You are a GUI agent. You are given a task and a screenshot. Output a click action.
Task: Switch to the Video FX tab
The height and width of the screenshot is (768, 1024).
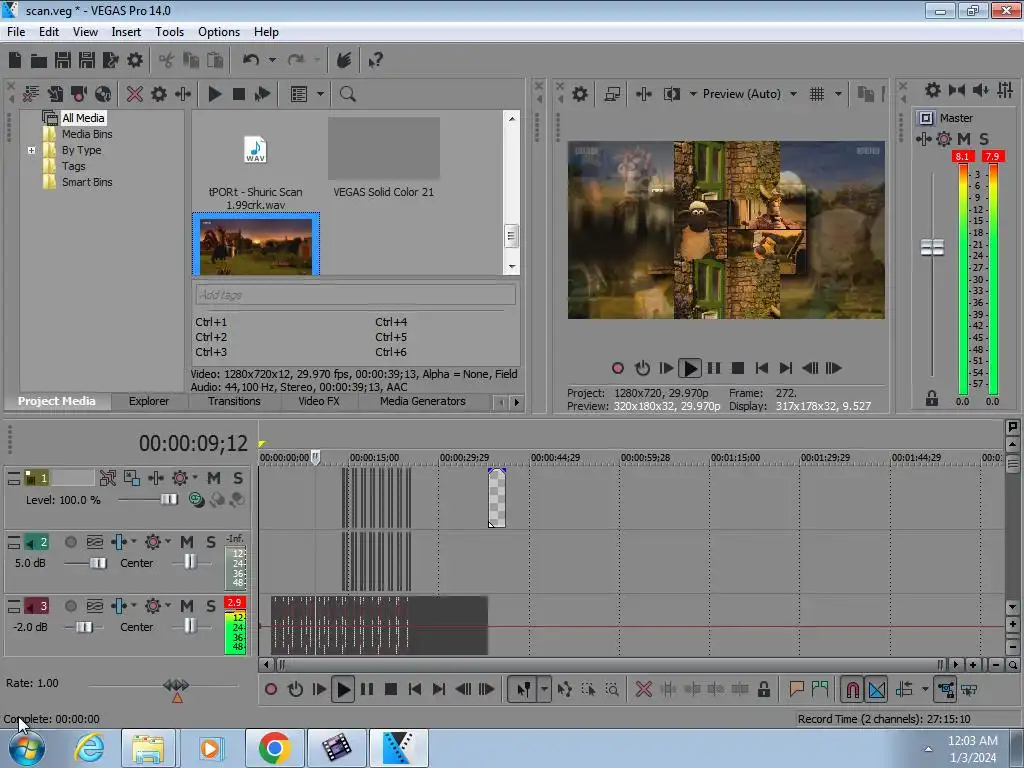319,402
